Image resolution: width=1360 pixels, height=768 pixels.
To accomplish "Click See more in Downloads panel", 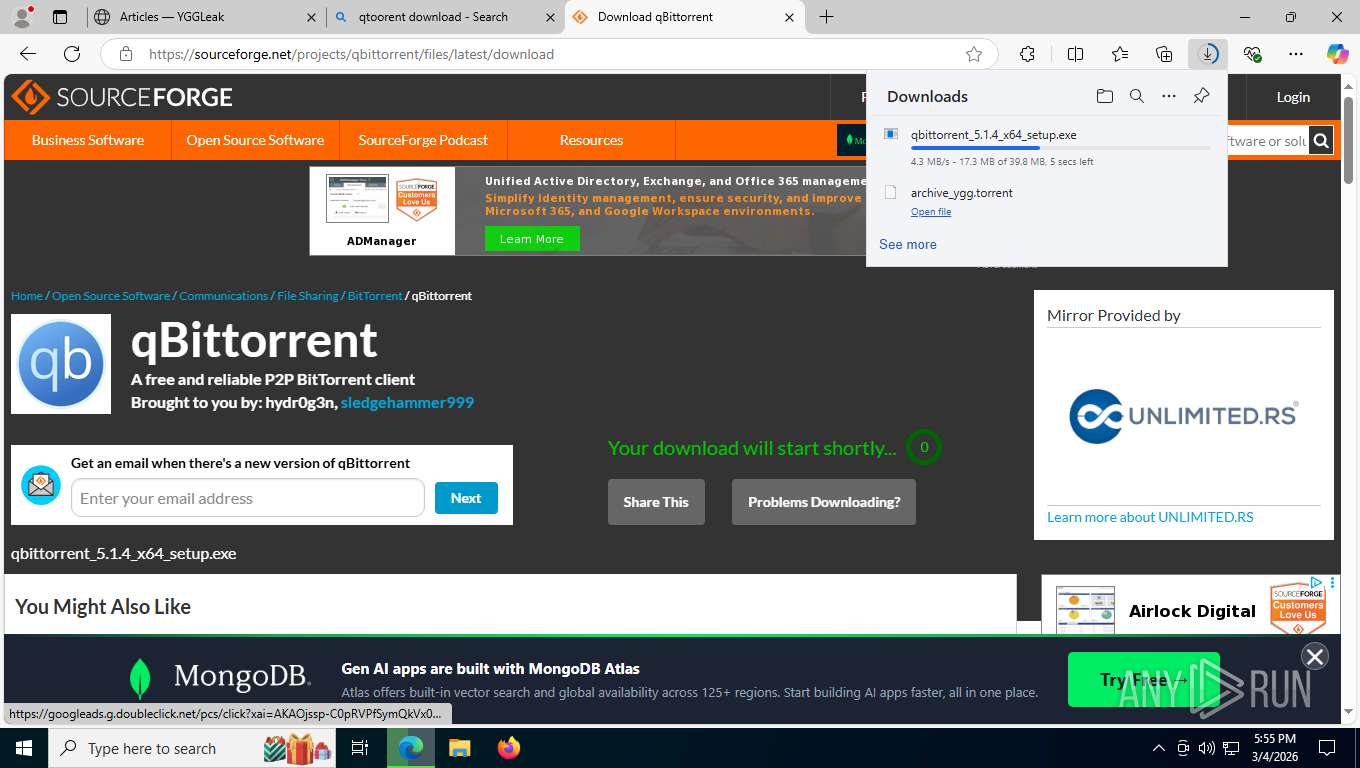I will coord(908,244).
